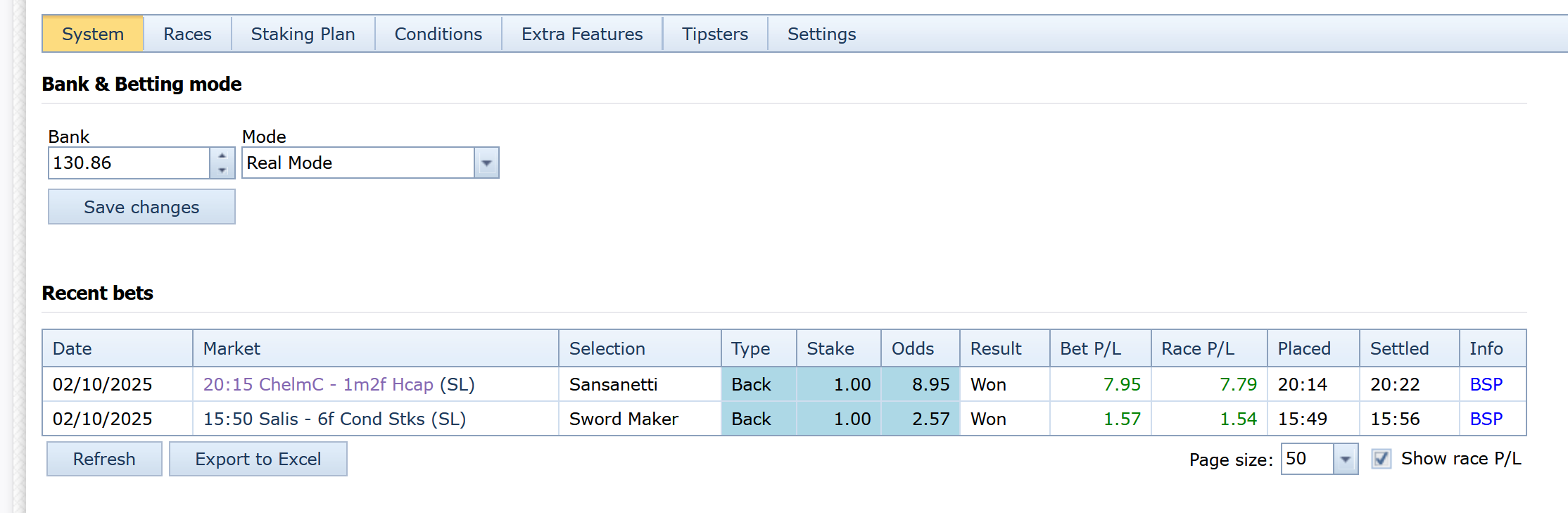Image resolution: width=1568 pixels, height=513 pixels.
Task: Click BSP info link for Sansanetti
Action: 1486,385
